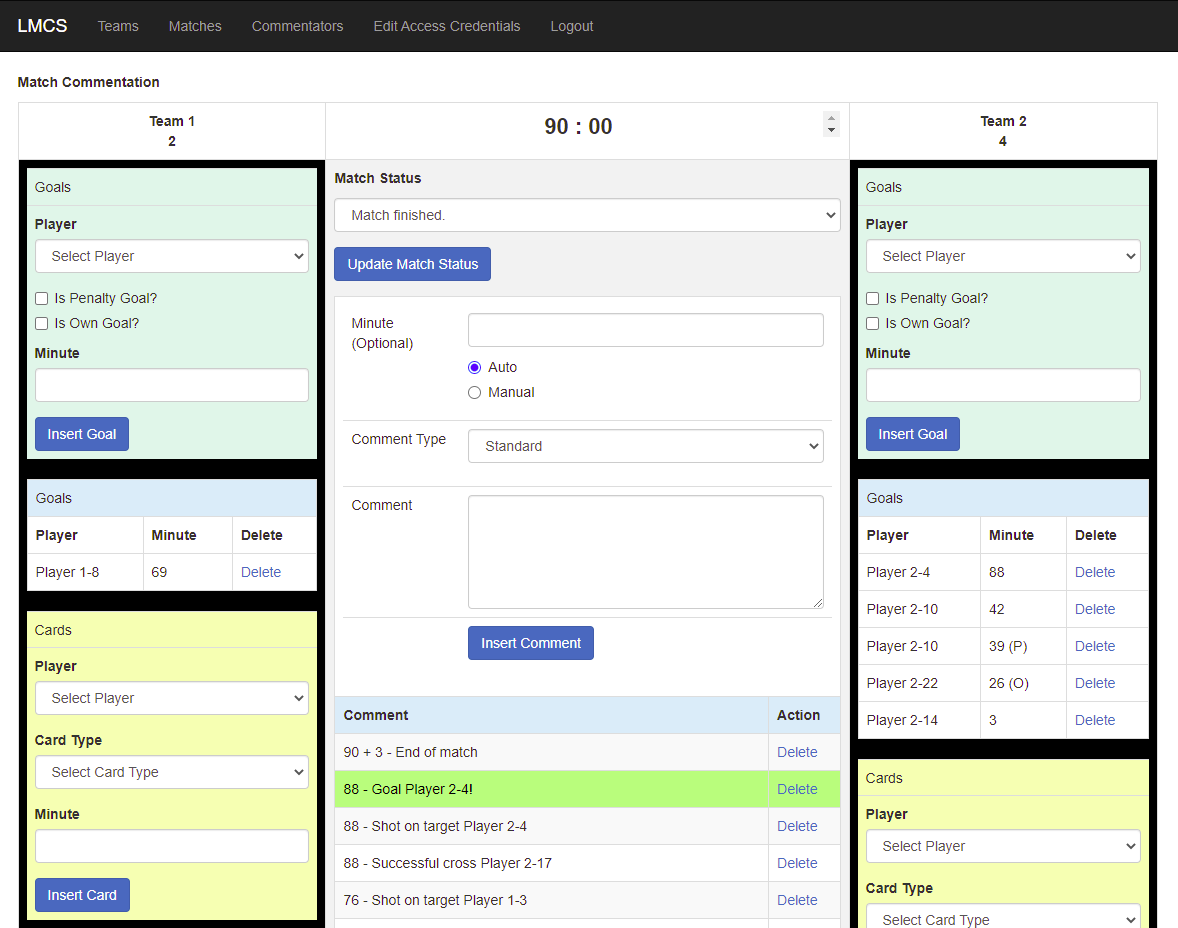Delete the '88 - Goal Player 2-4!' comment
Image resolution: width=1178 pixels, height=928 pixels.
click(x=797, y=789)
